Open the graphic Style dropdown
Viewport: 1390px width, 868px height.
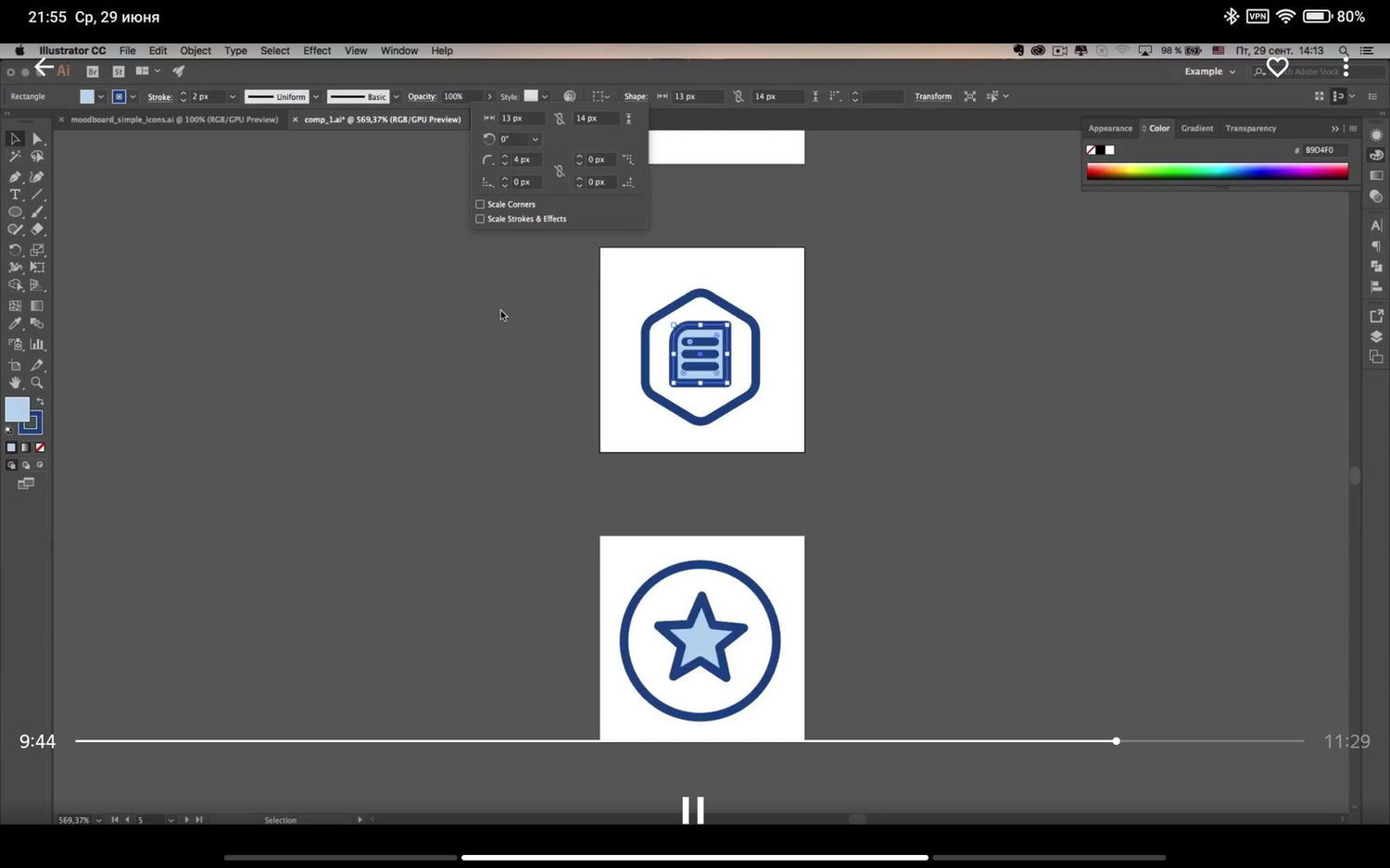545,96
